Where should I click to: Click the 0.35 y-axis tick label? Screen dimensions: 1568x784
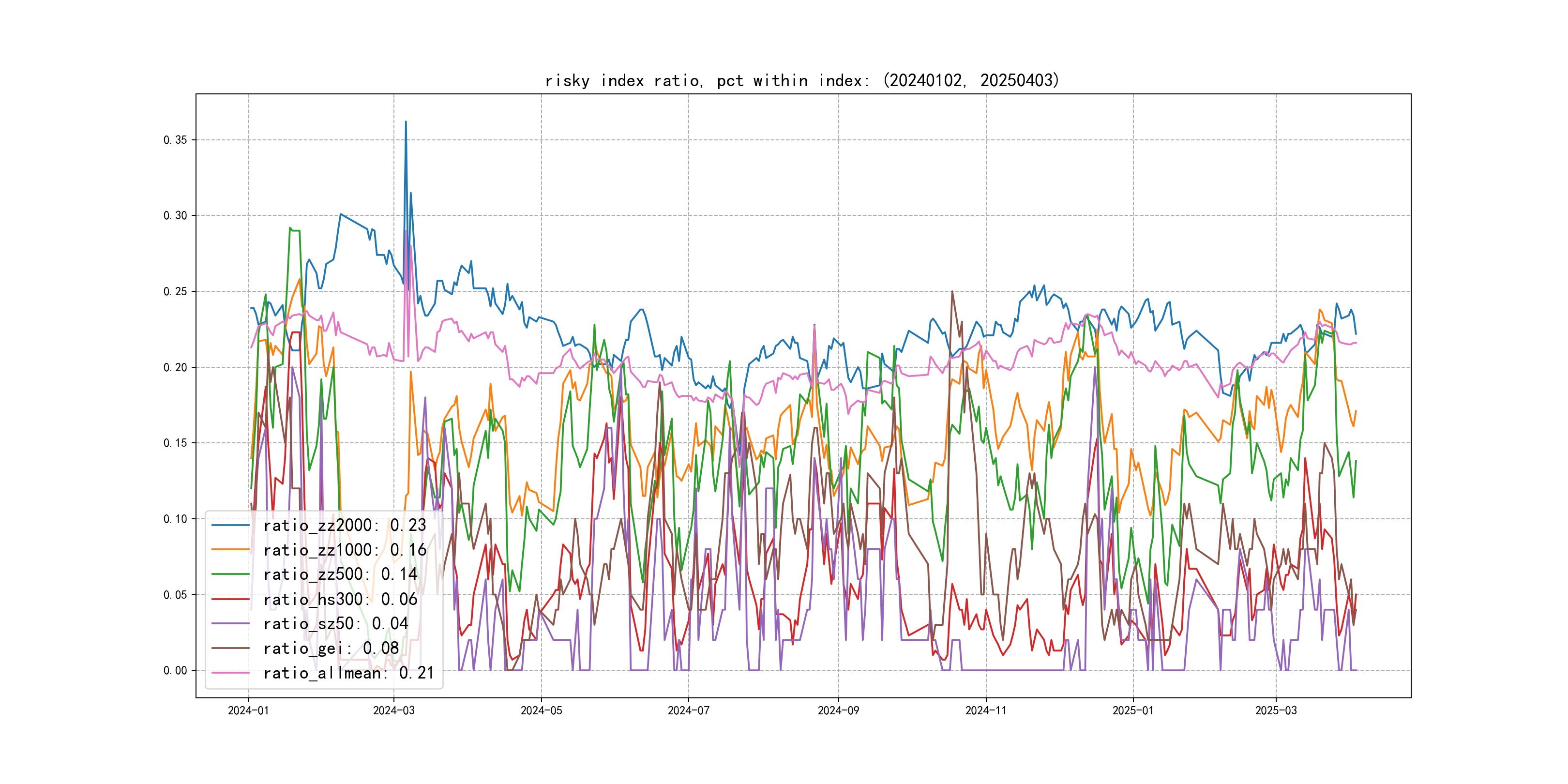175,140
